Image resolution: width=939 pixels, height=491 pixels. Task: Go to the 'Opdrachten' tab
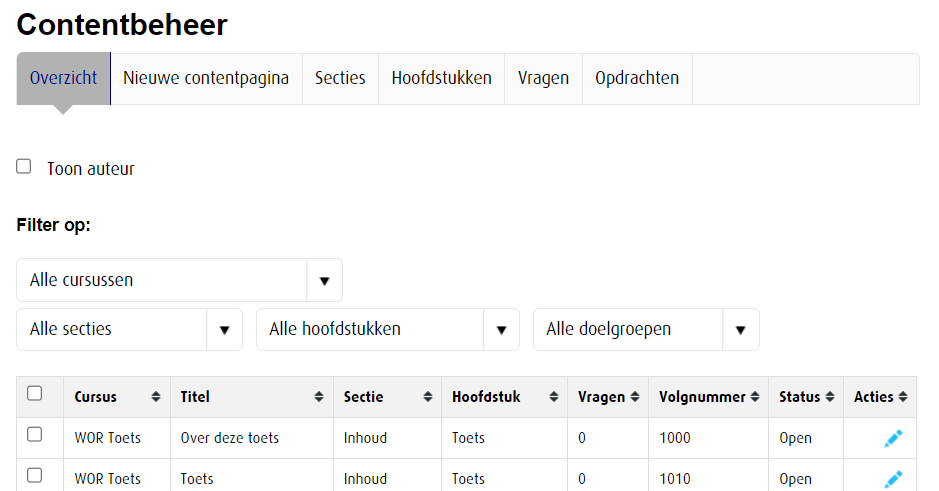tap(637, 78)
